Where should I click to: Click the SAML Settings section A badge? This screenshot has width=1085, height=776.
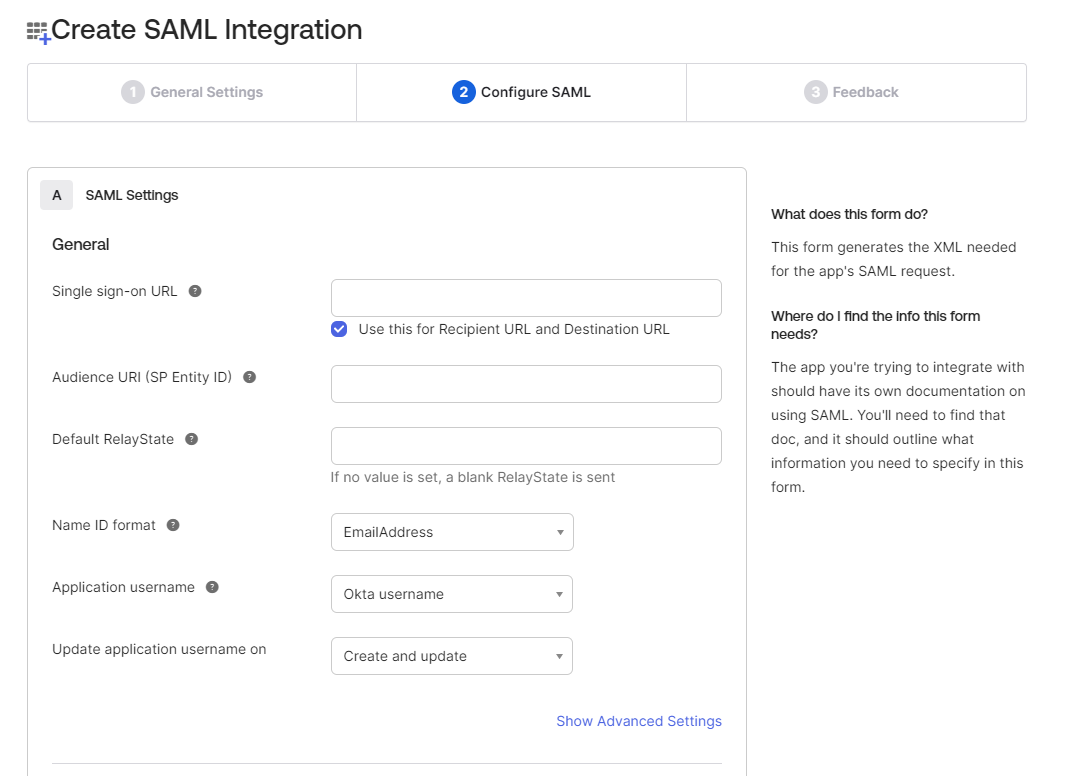(57, 195)
